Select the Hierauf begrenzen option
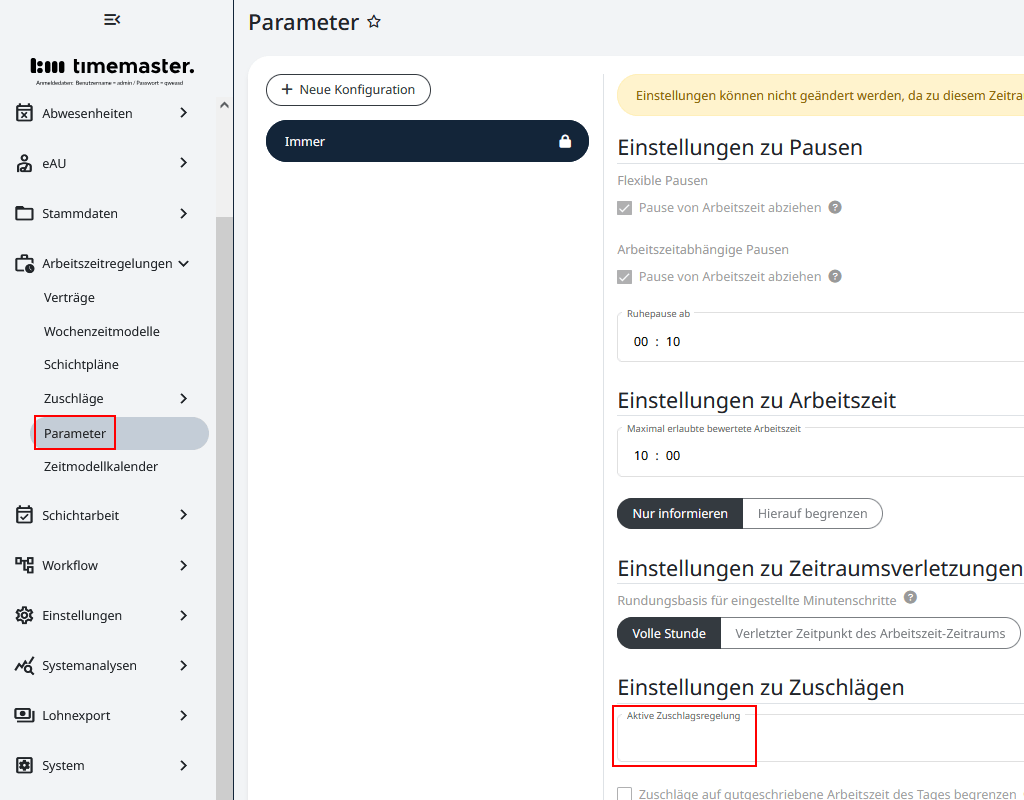The image size is (1024, 800). click(812, 513)
